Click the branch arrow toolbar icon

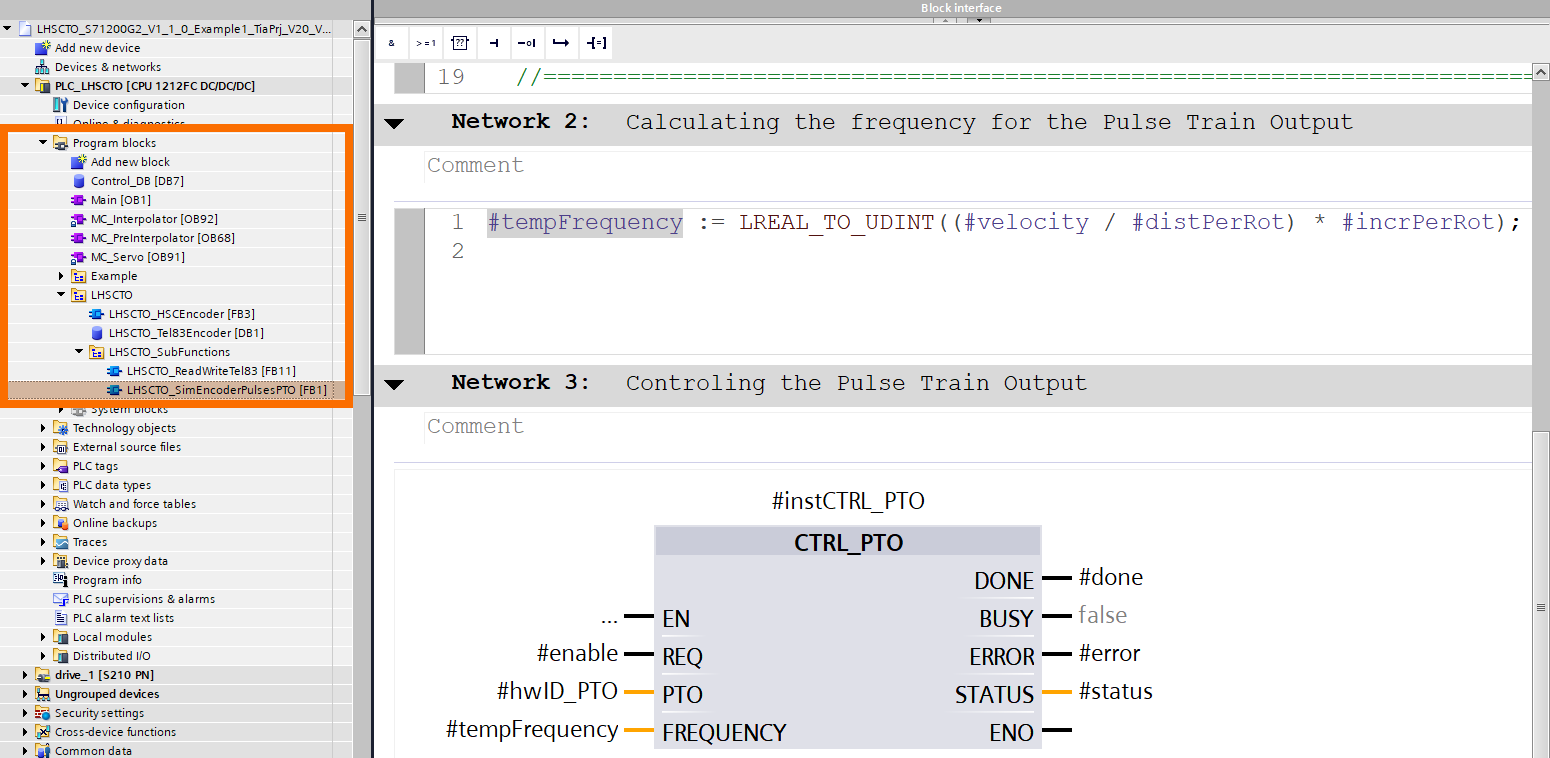[x=561, y=43]
